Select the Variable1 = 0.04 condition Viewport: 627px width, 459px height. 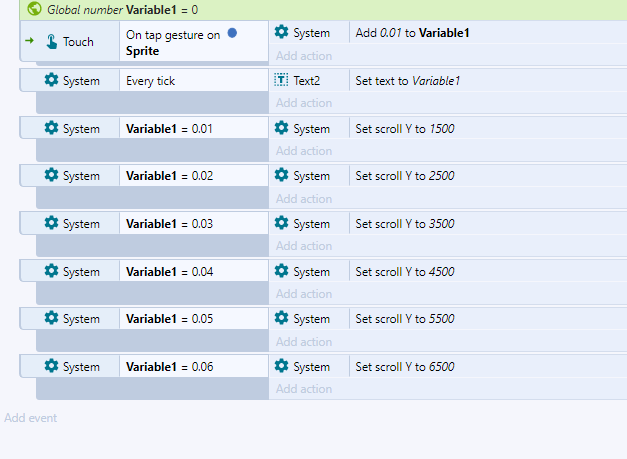(x=194, y=271)
